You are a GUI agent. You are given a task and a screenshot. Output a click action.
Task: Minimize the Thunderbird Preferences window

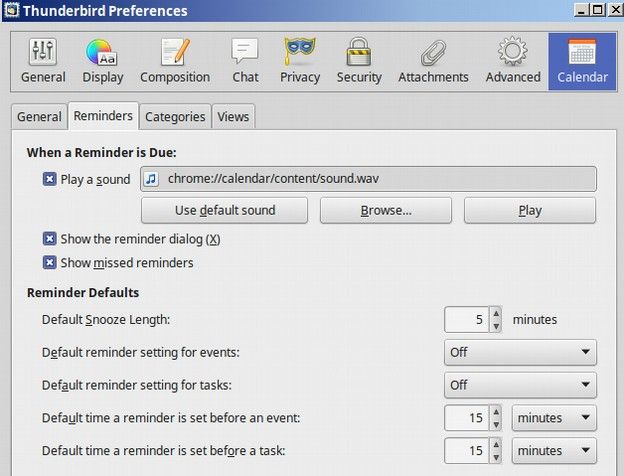tap(581, 9)
